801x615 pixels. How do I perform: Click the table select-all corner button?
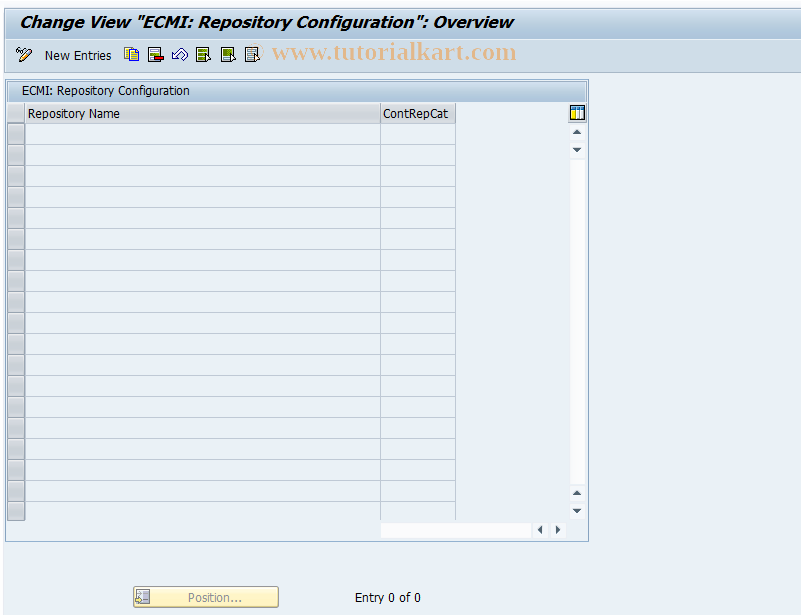point(16,113)
